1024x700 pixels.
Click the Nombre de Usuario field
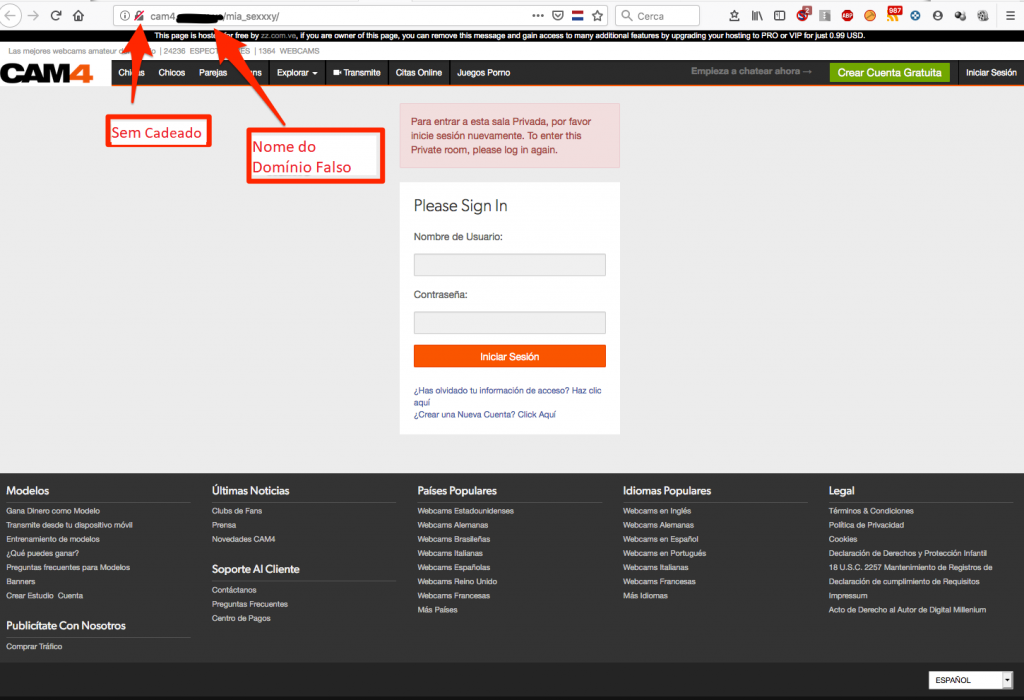(x=509, y=265)
